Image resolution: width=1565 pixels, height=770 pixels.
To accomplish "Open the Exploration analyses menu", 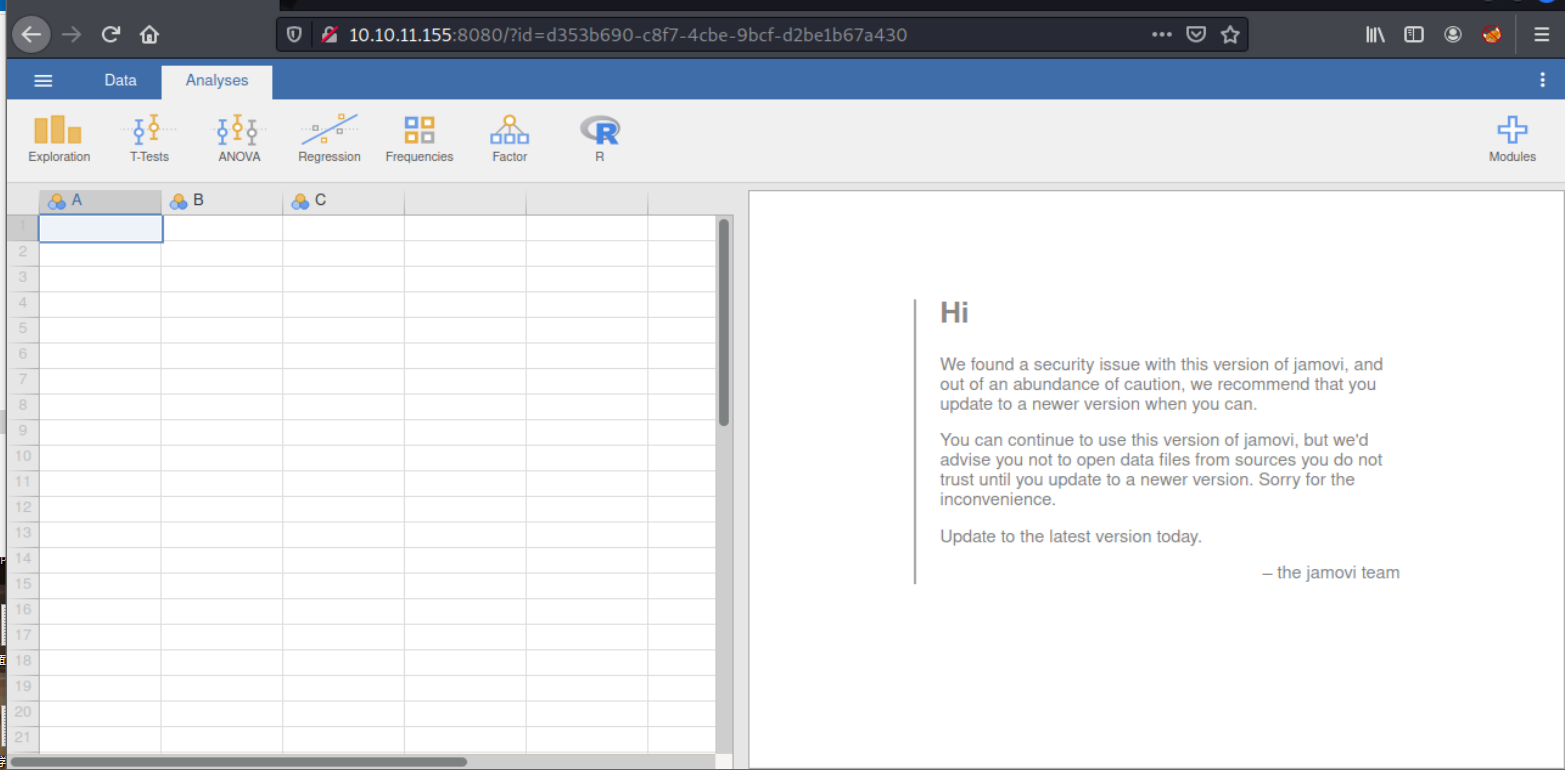I will [x=59, y=139].
